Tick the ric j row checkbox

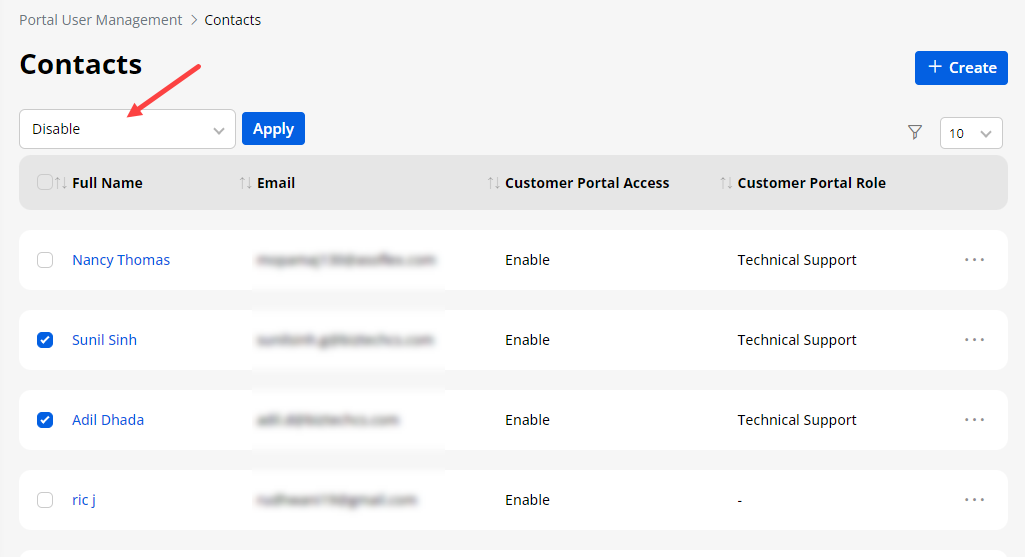click(45, 500)
